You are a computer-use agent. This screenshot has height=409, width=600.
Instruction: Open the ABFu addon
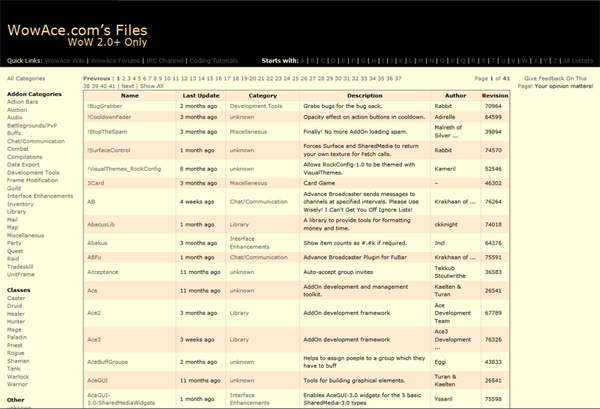(94, 257)
